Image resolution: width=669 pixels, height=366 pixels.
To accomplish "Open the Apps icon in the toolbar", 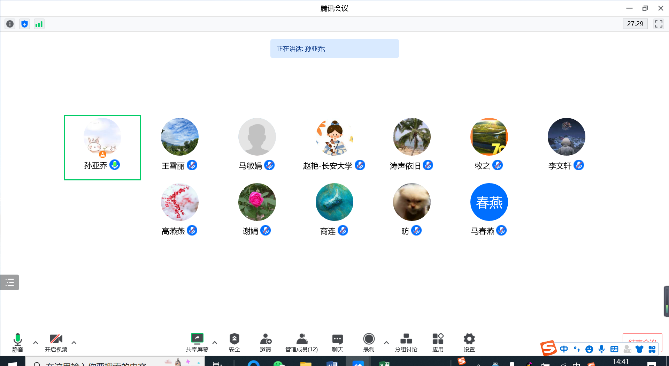I will click(x=438, y=342).
